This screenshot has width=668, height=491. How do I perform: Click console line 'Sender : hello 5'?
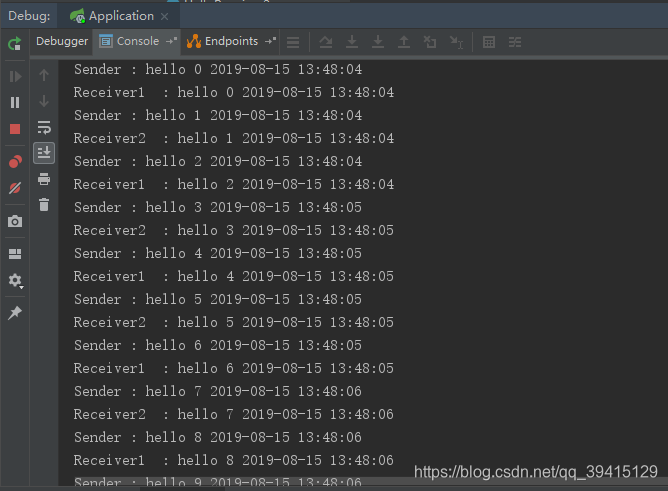(x=218, y=299)
